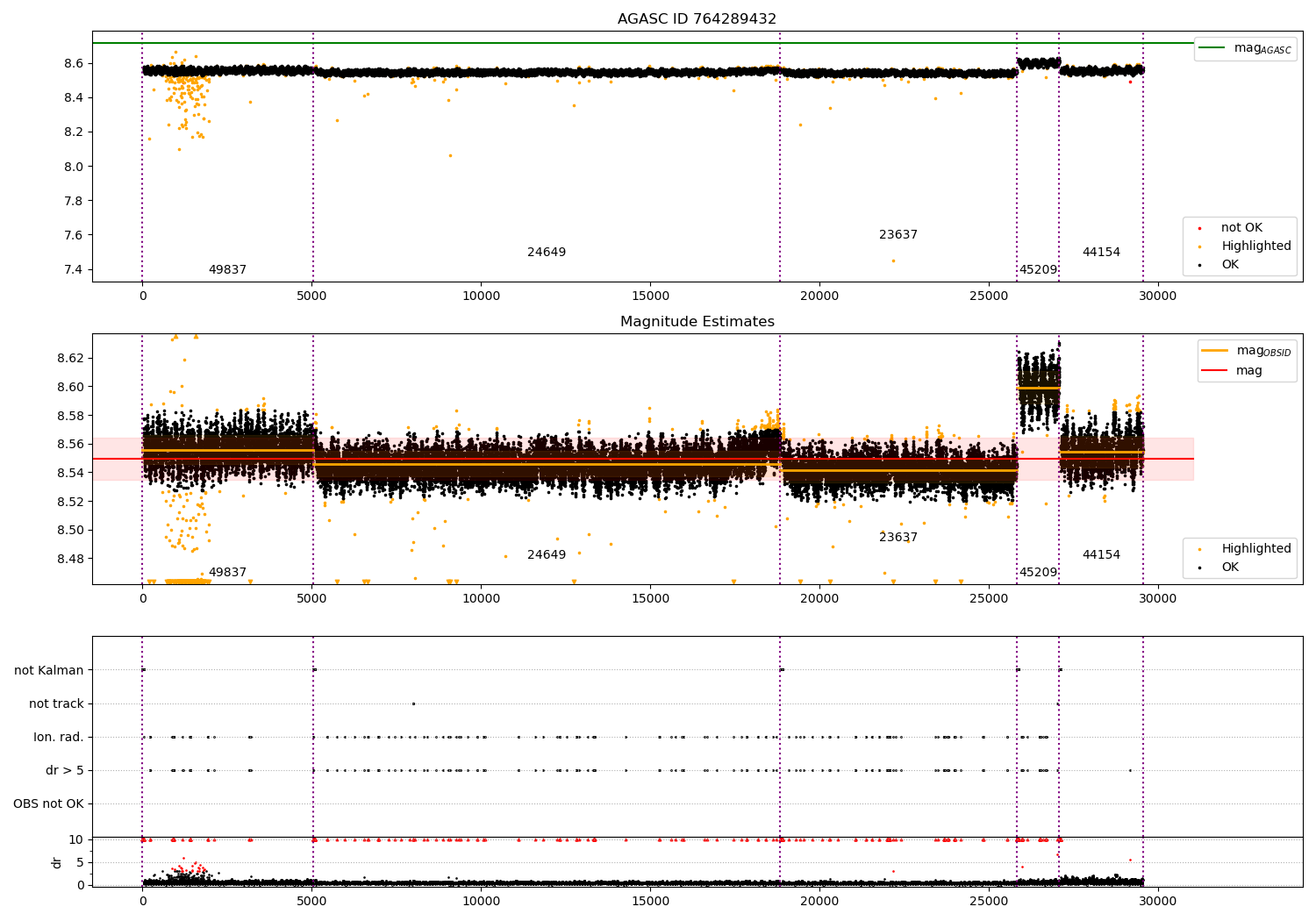The height and width of the screenshot is (921, 1316).
Task: Click x-axis tick 15000 under the AGASC ID plot
Action: coord(650,296)
